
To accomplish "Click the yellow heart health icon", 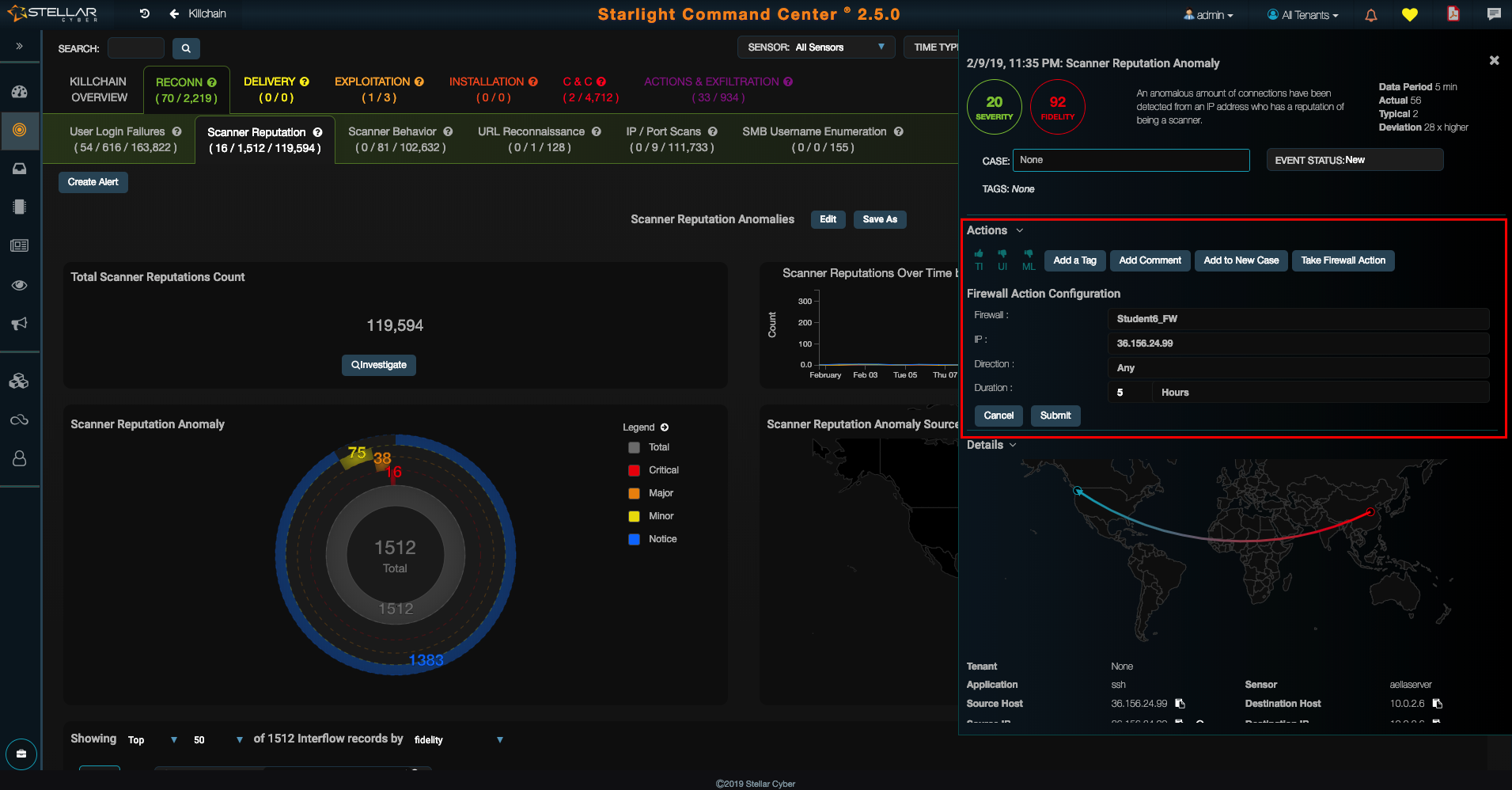I will 1410,15.
